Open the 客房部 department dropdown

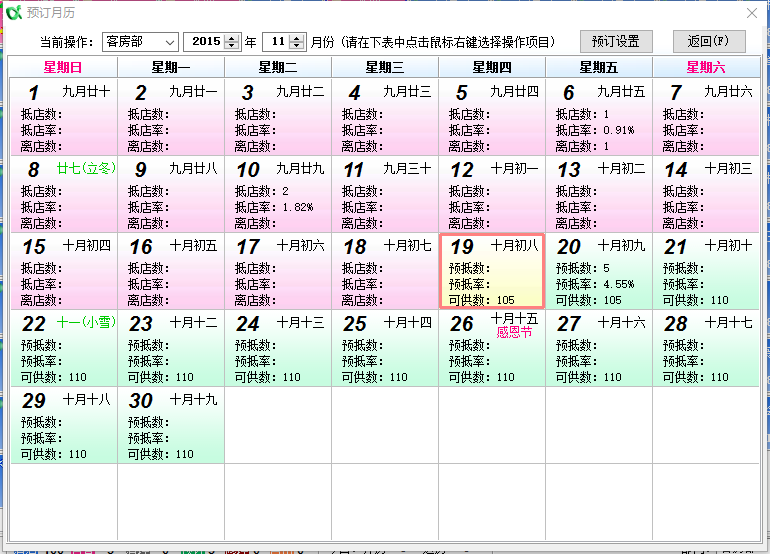(140, 42)
